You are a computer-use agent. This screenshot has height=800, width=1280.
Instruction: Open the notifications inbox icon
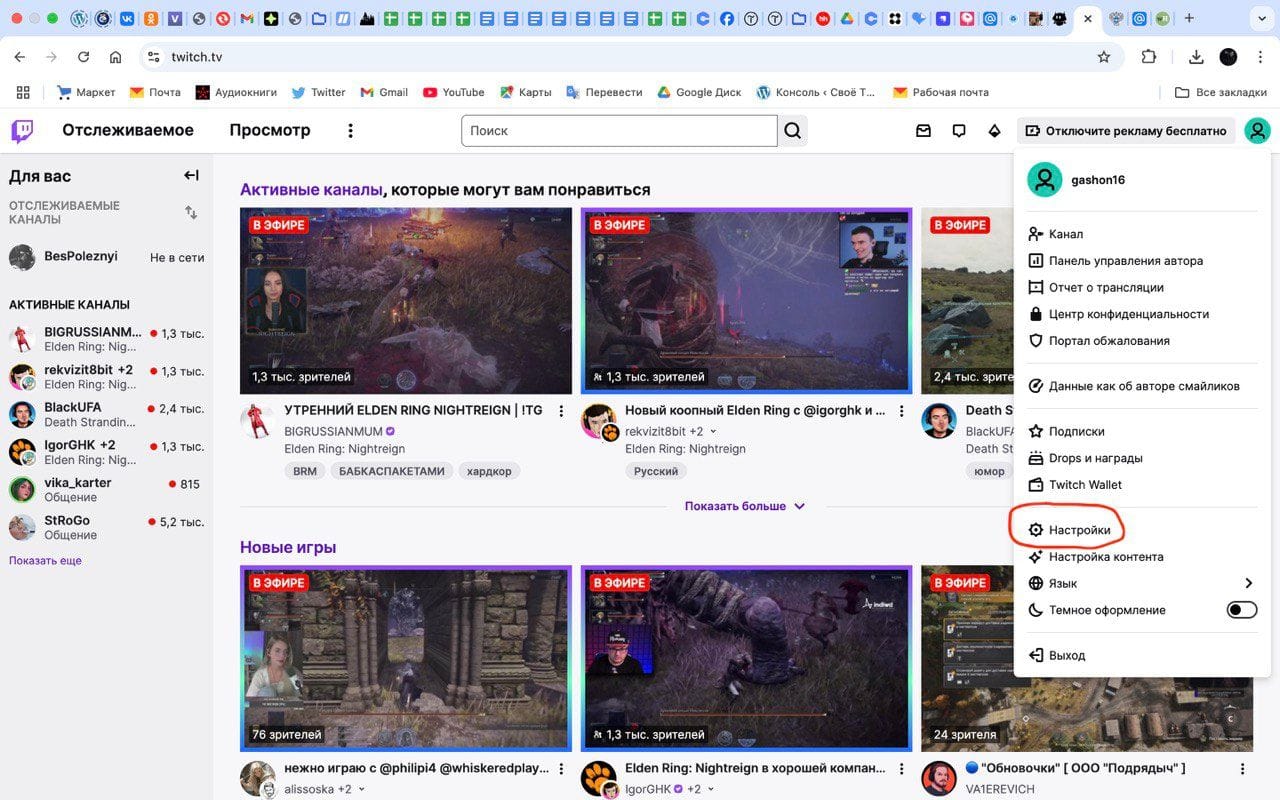(x=924, y=131)
